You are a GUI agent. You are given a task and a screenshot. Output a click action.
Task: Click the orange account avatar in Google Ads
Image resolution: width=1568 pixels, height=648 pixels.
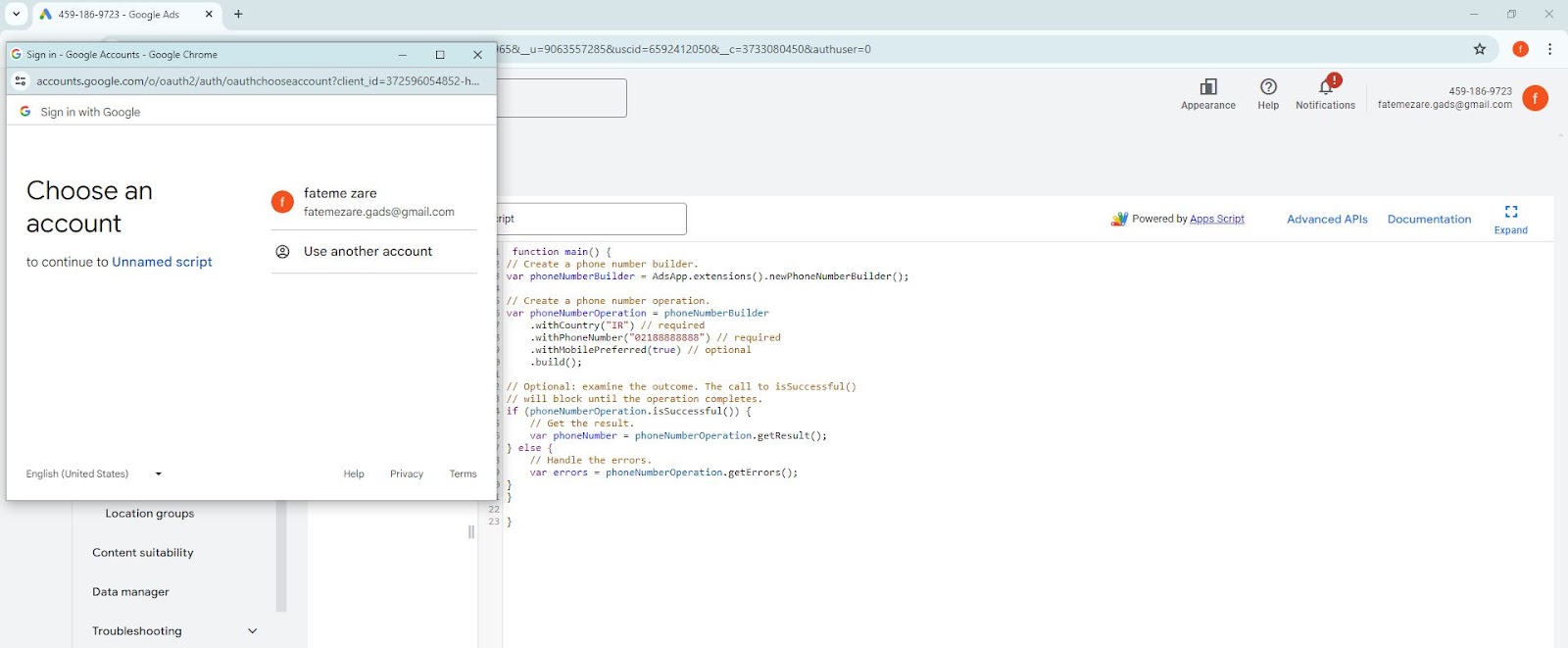[x=1535, y=98]
